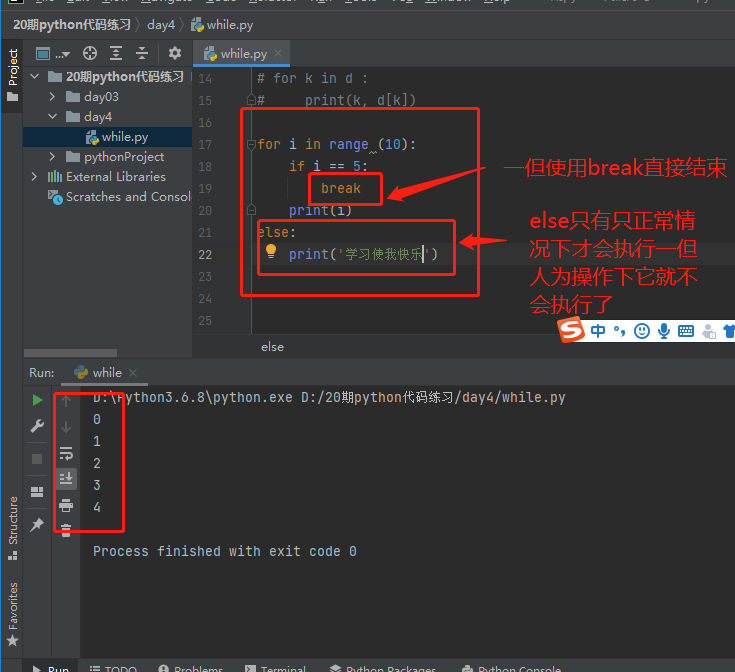
Task: Open the Problems bottom tool tab
Action: (x=191, y=668)
